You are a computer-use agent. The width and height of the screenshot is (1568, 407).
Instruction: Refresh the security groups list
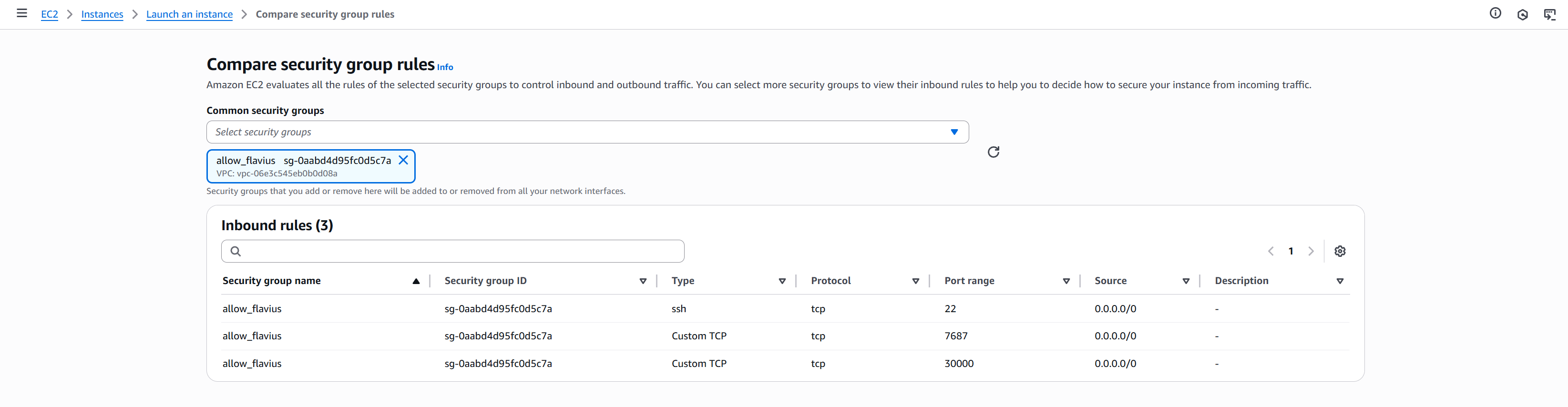click(x=993, y=152)
